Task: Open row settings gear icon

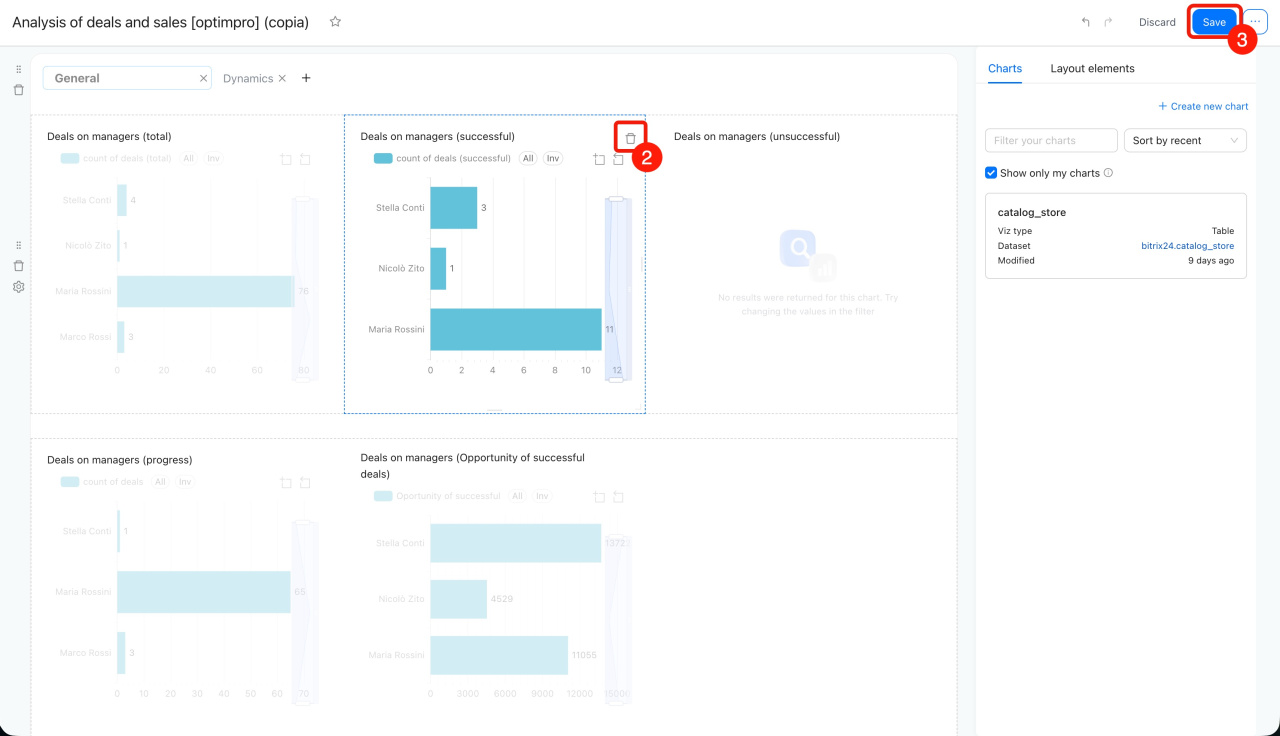Action: (18, 287)
